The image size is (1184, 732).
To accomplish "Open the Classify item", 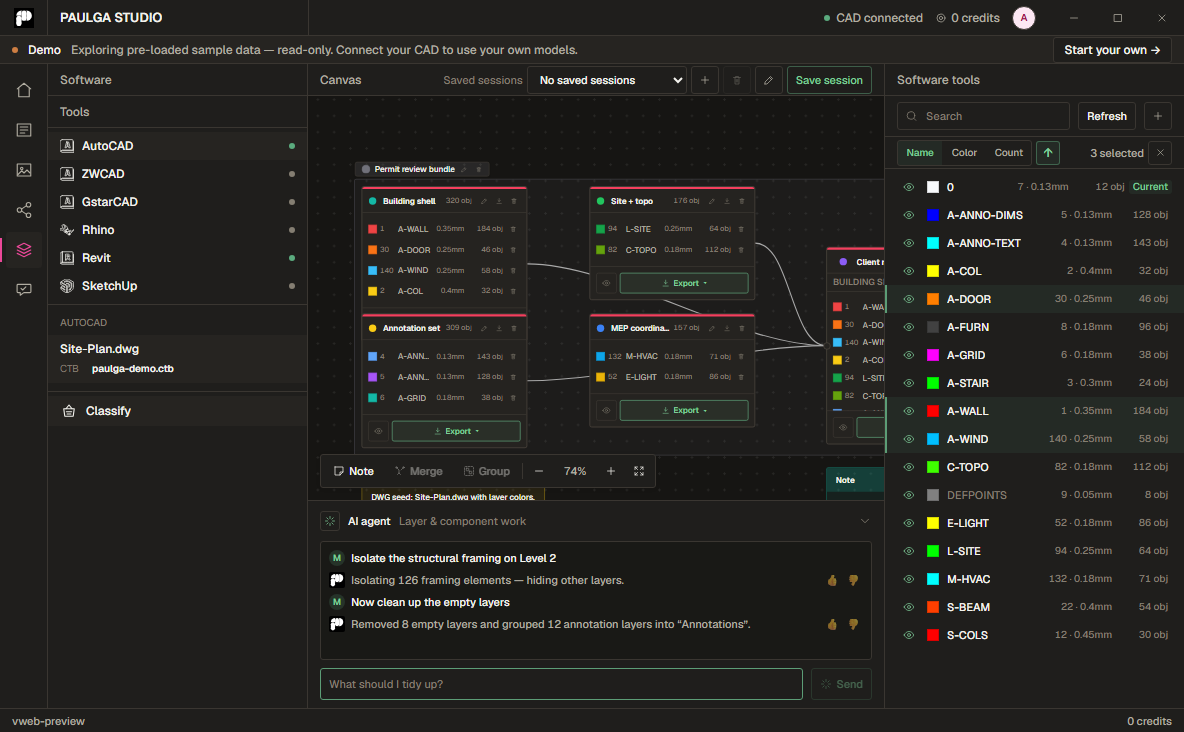I will pyautogui.click(x=177, y=411).
